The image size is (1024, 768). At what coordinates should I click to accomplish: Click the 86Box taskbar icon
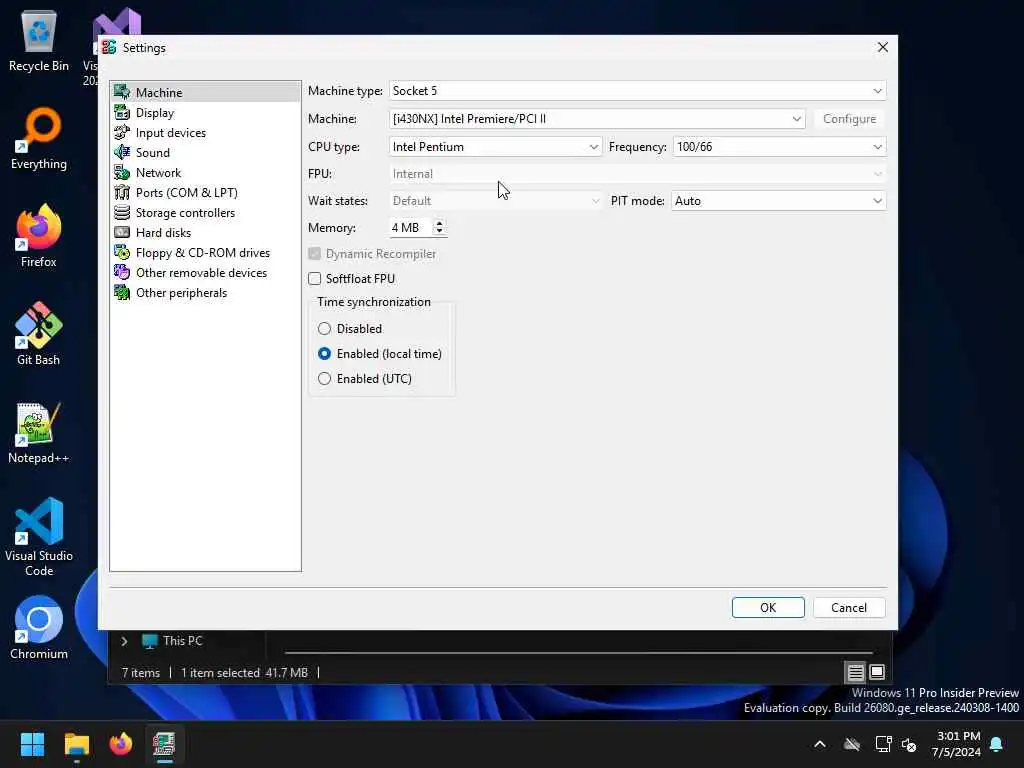point(164,744)
